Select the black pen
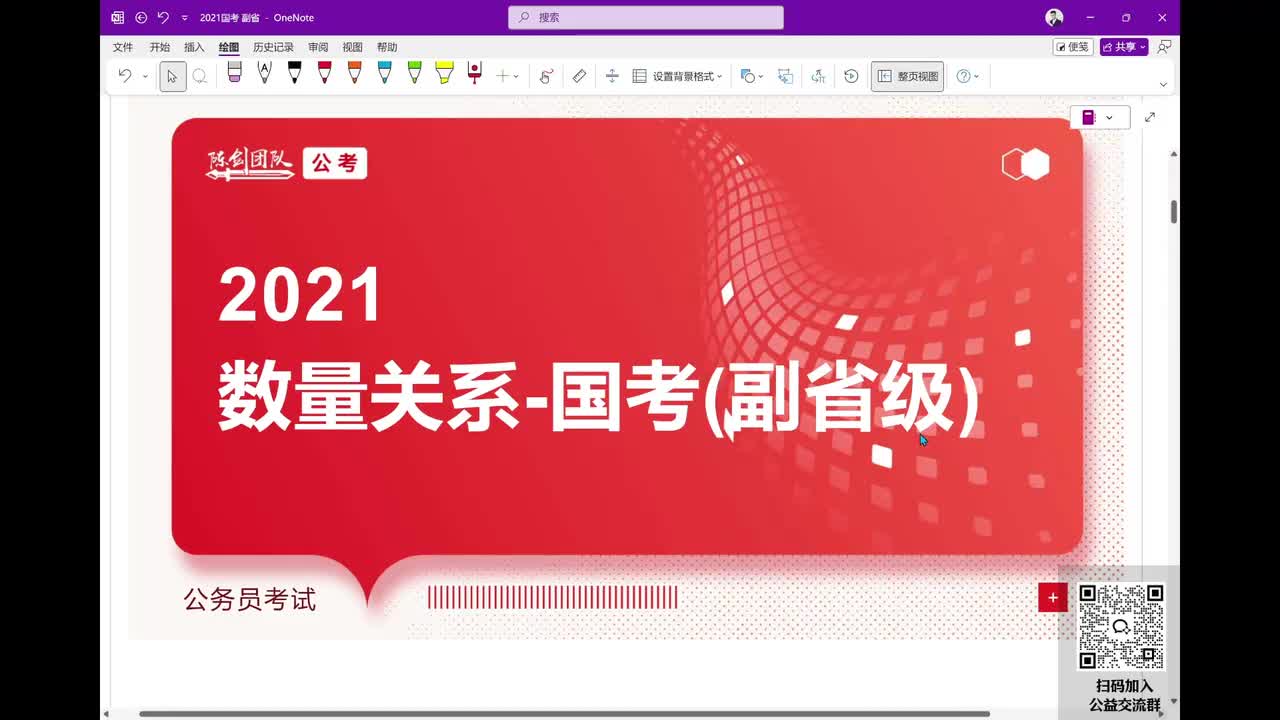Screen dimensions: 1280x720 click(294, 73)
